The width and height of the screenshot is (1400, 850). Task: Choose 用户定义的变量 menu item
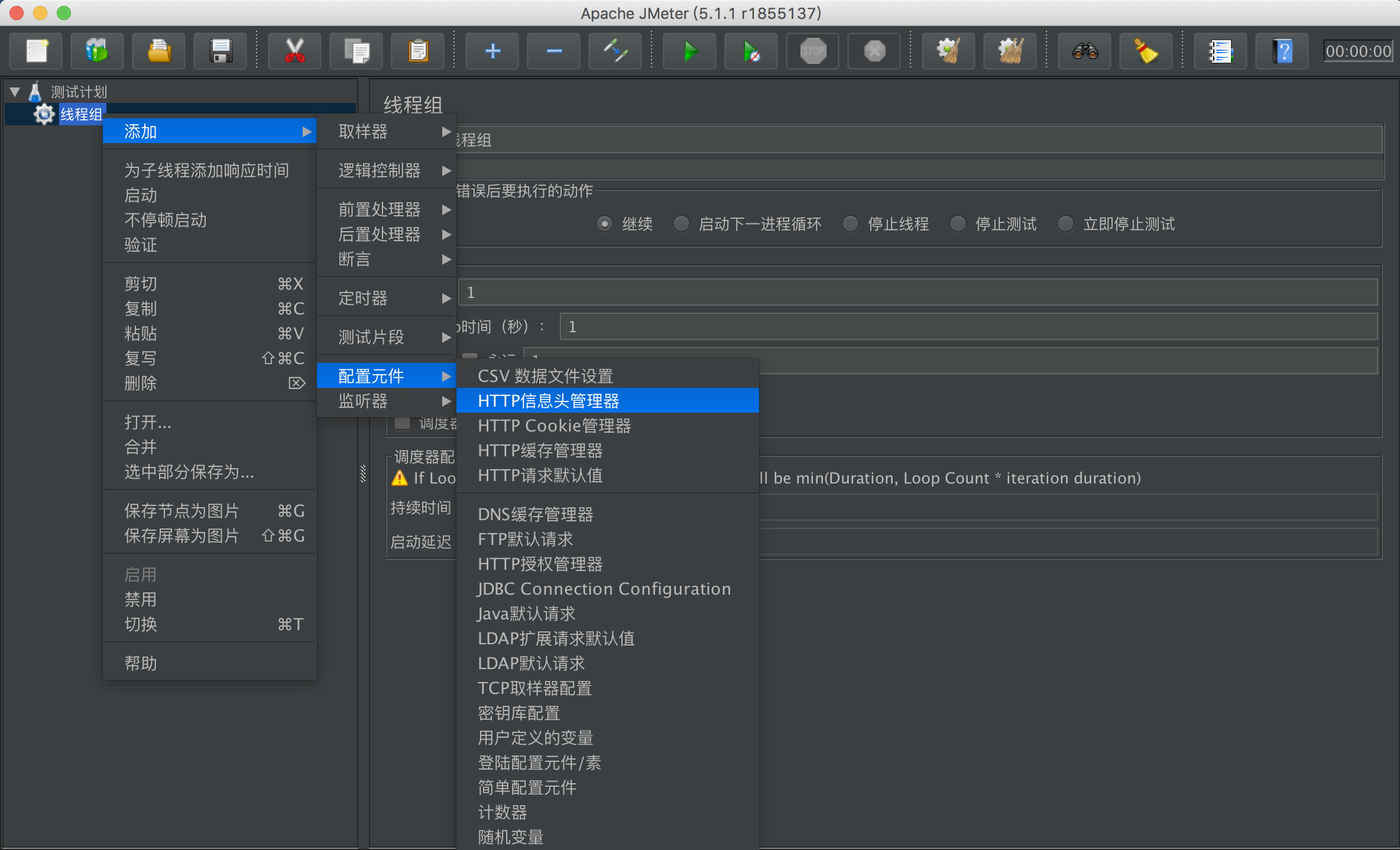[608, 738]
